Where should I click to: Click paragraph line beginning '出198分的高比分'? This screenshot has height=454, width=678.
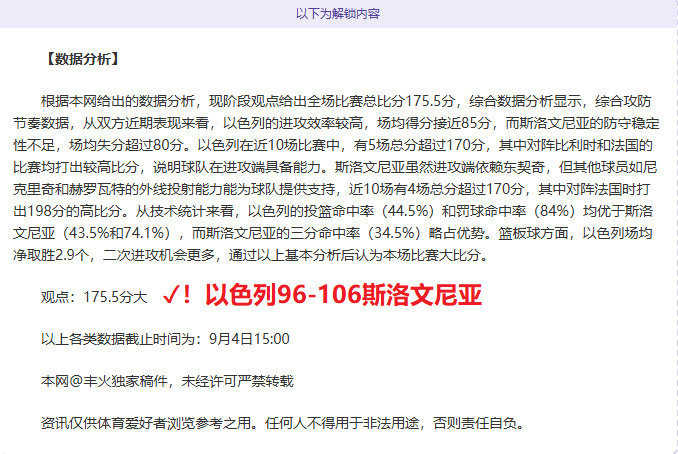(333, 211)
